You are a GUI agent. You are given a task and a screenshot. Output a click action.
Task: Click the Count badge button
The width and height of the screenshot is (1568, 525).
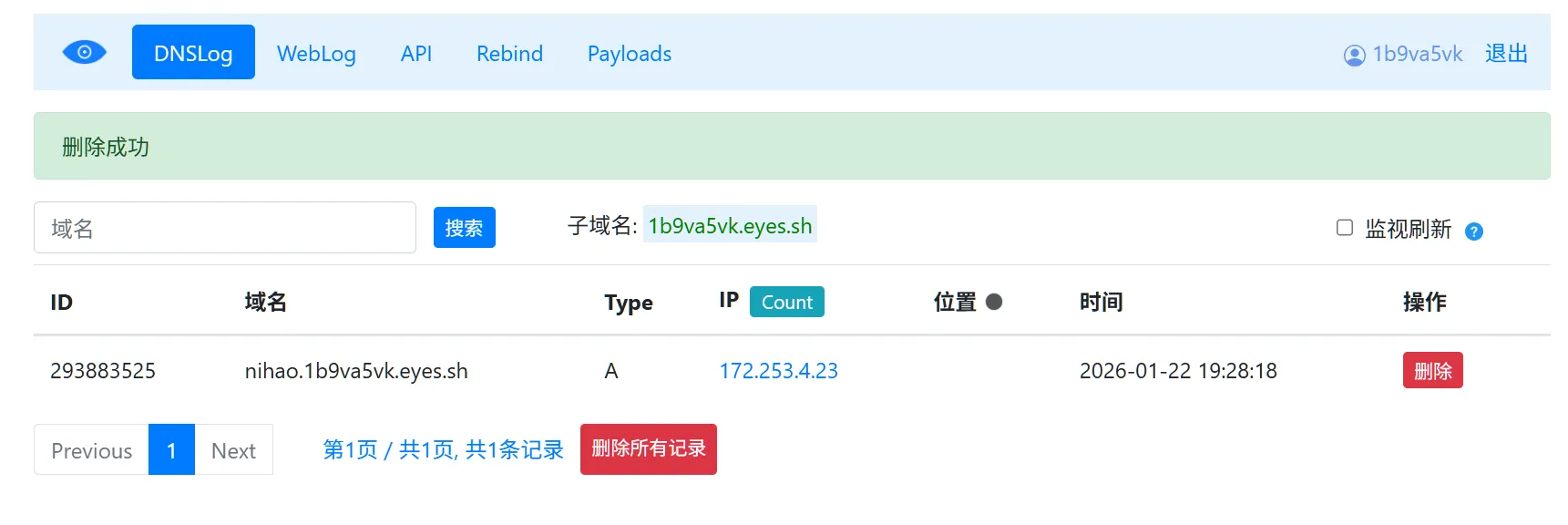786,302
